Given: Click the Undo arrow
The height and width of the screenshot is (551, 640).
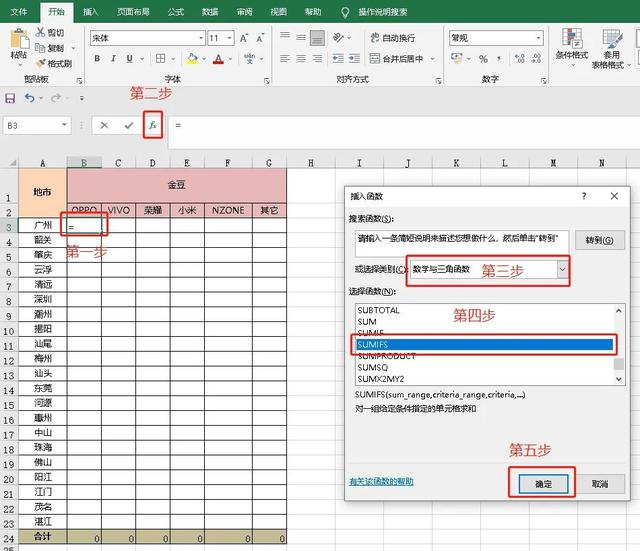Looking at the screenshot, I should point(29,98).
